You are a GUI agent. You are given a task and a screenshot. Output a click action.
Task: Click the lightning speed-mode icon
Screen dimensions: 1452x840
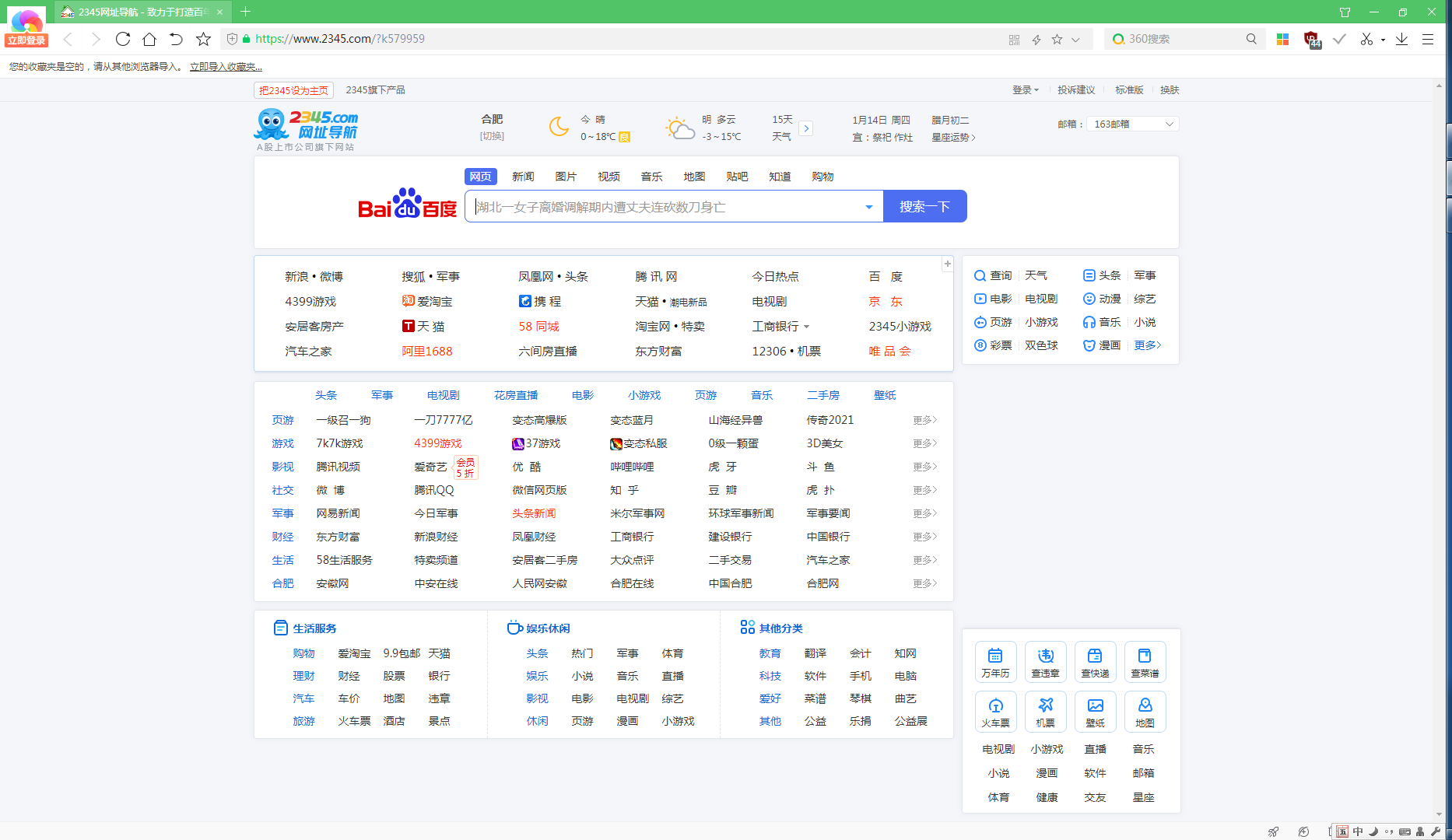coord(1036,40)
